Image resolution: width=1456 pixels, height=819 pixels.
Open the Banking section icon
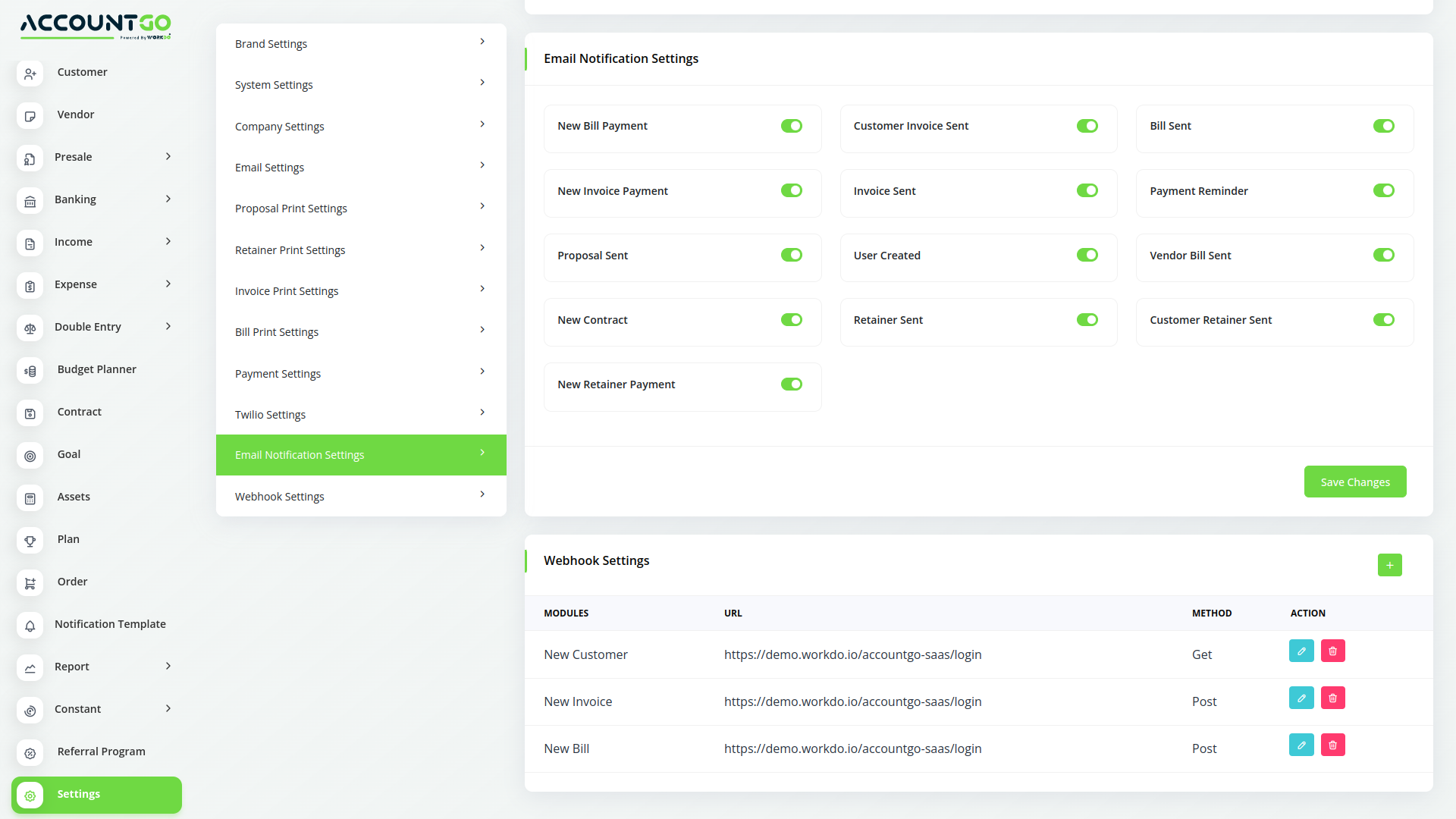(30, 201)
